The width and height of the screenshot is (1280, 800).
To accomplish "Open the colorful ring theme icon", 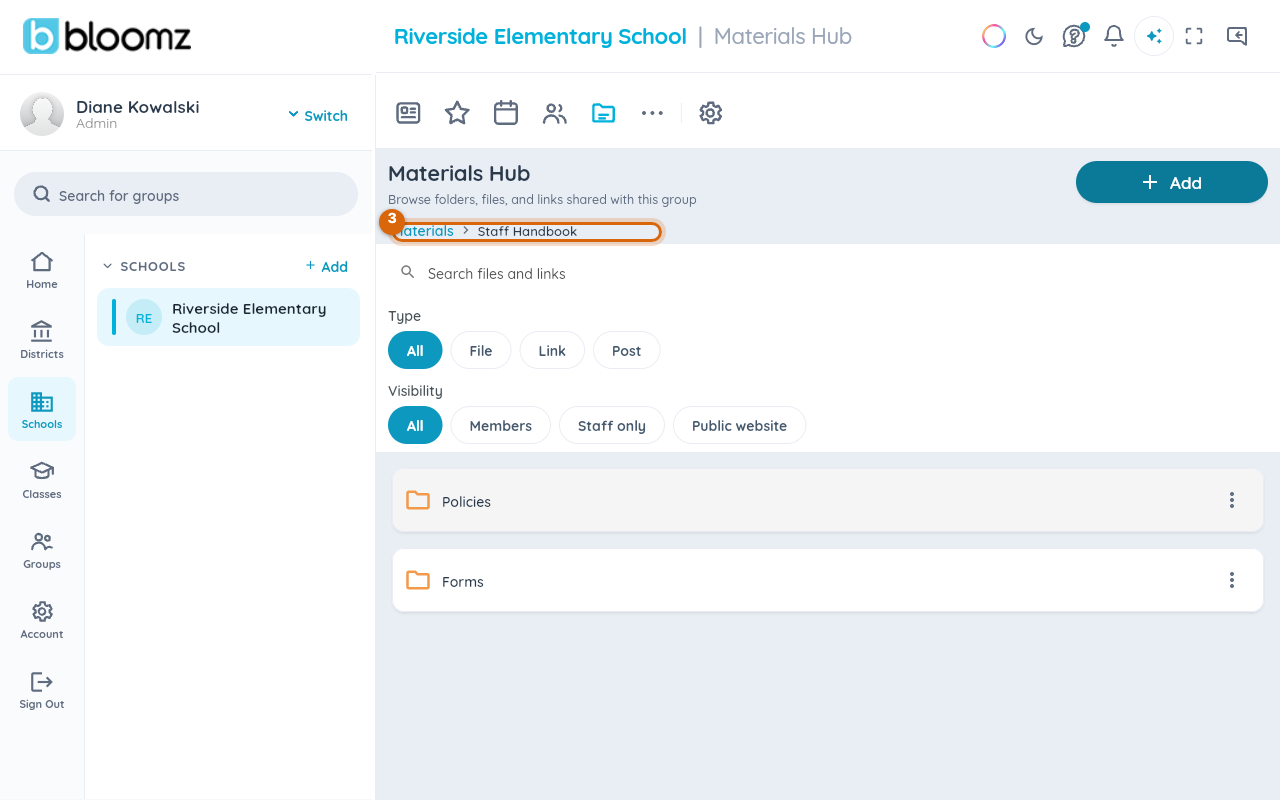I will [x=994, y=36].
